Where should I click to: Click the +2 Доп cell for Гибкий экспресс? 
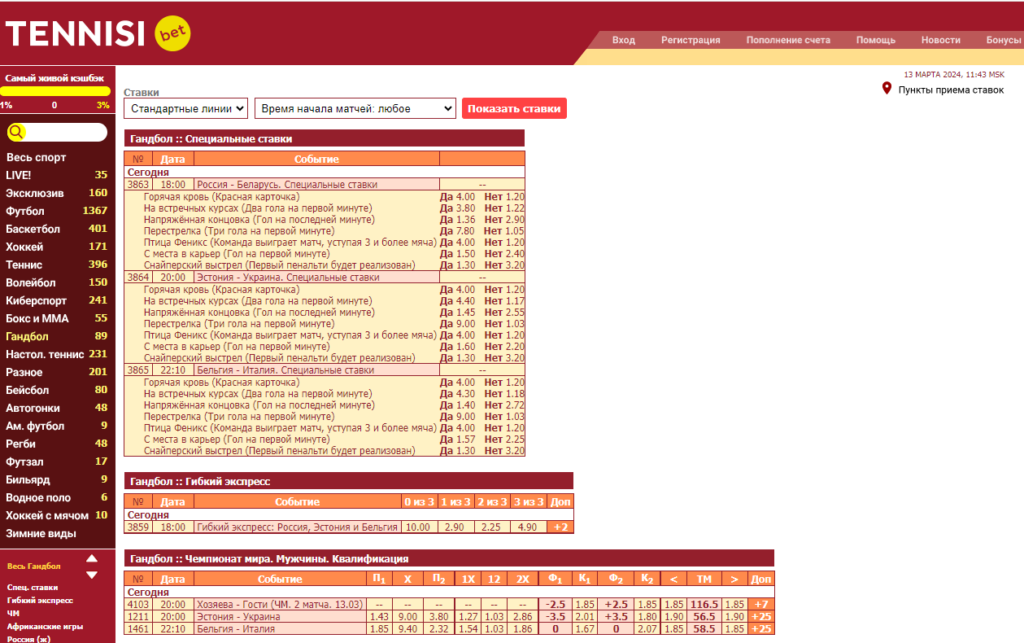click(560, 527)
